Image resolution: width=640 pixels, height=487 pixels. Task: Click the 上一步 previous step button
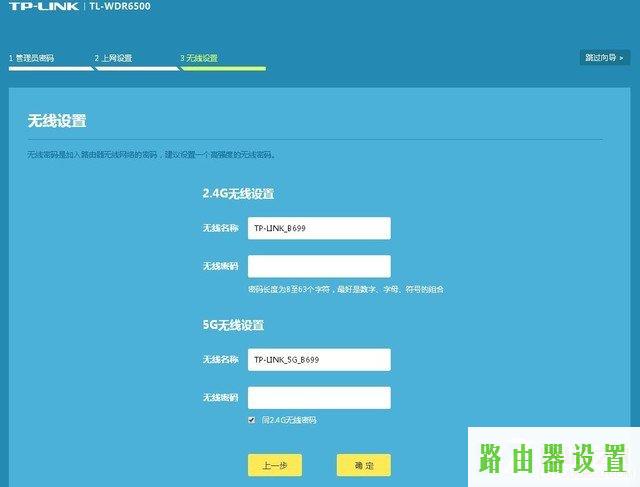click(275, 465)
